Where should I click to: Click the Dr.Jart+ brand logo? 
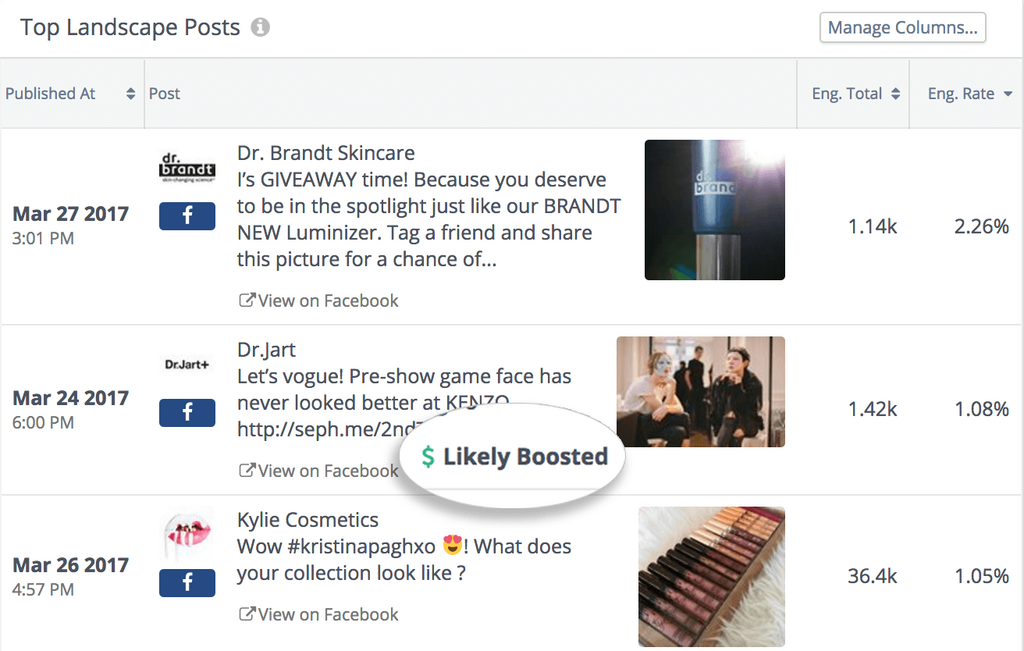(x=187, y=365)
